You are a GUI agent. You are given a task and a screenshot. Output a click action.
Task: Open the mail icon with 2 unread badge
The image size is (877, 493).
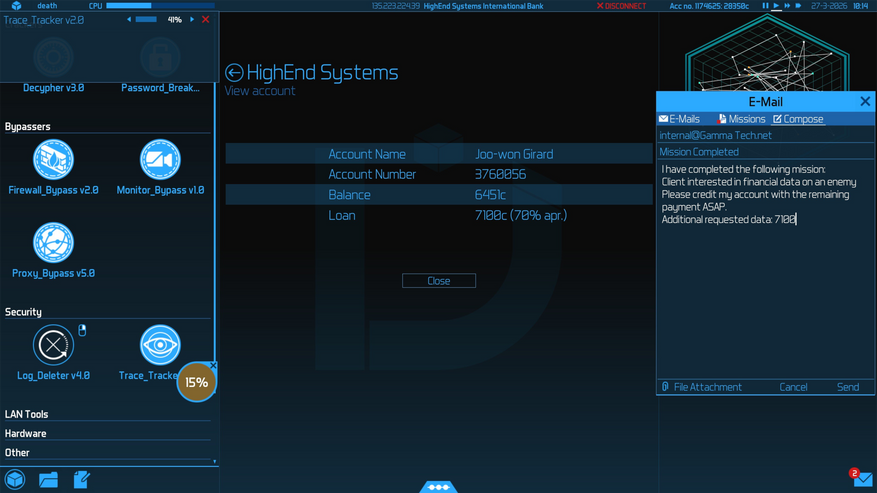click(x=862, y=478)
